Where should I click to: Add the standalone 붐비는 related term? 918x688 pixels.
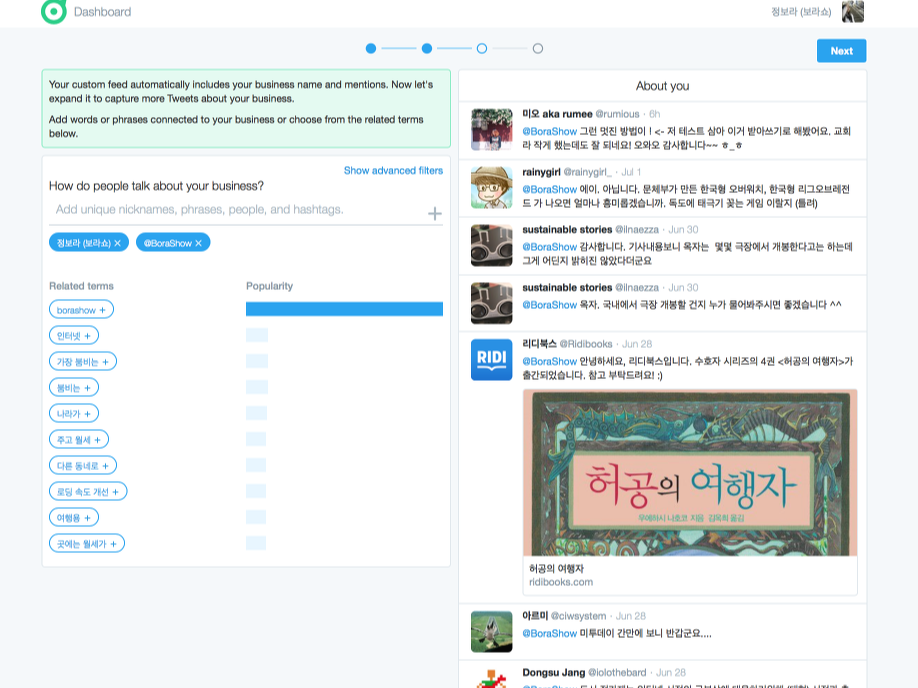(74, 388)
